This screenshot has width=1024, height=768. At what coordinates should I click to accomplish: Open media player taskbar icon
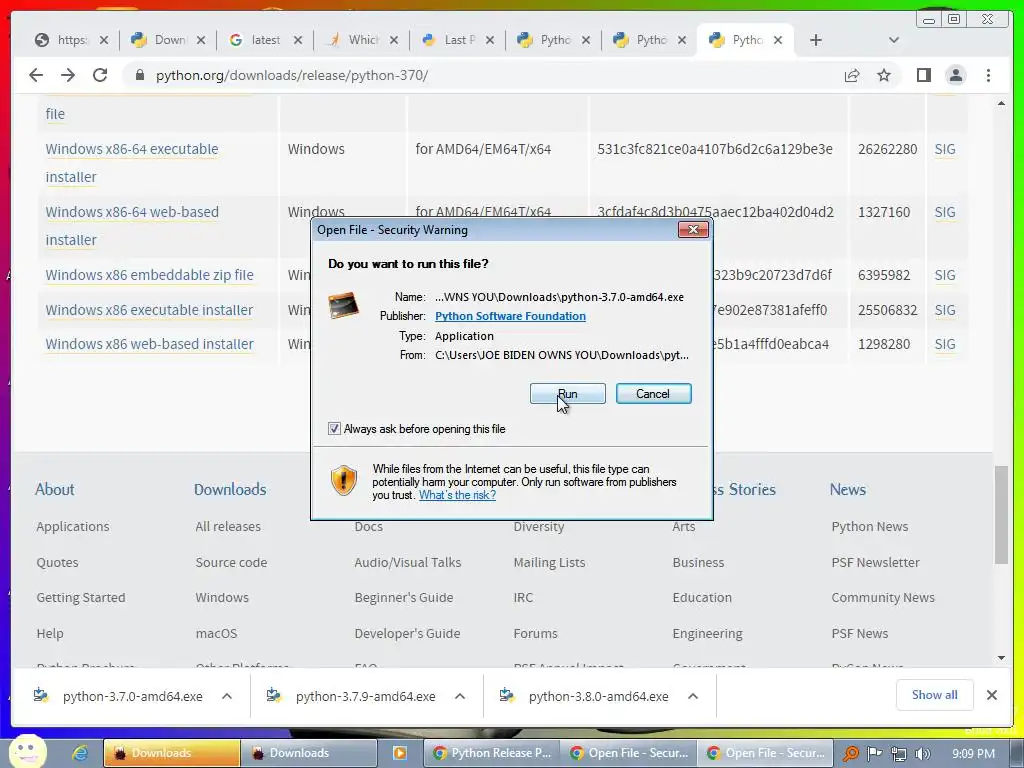coord(400,753)
